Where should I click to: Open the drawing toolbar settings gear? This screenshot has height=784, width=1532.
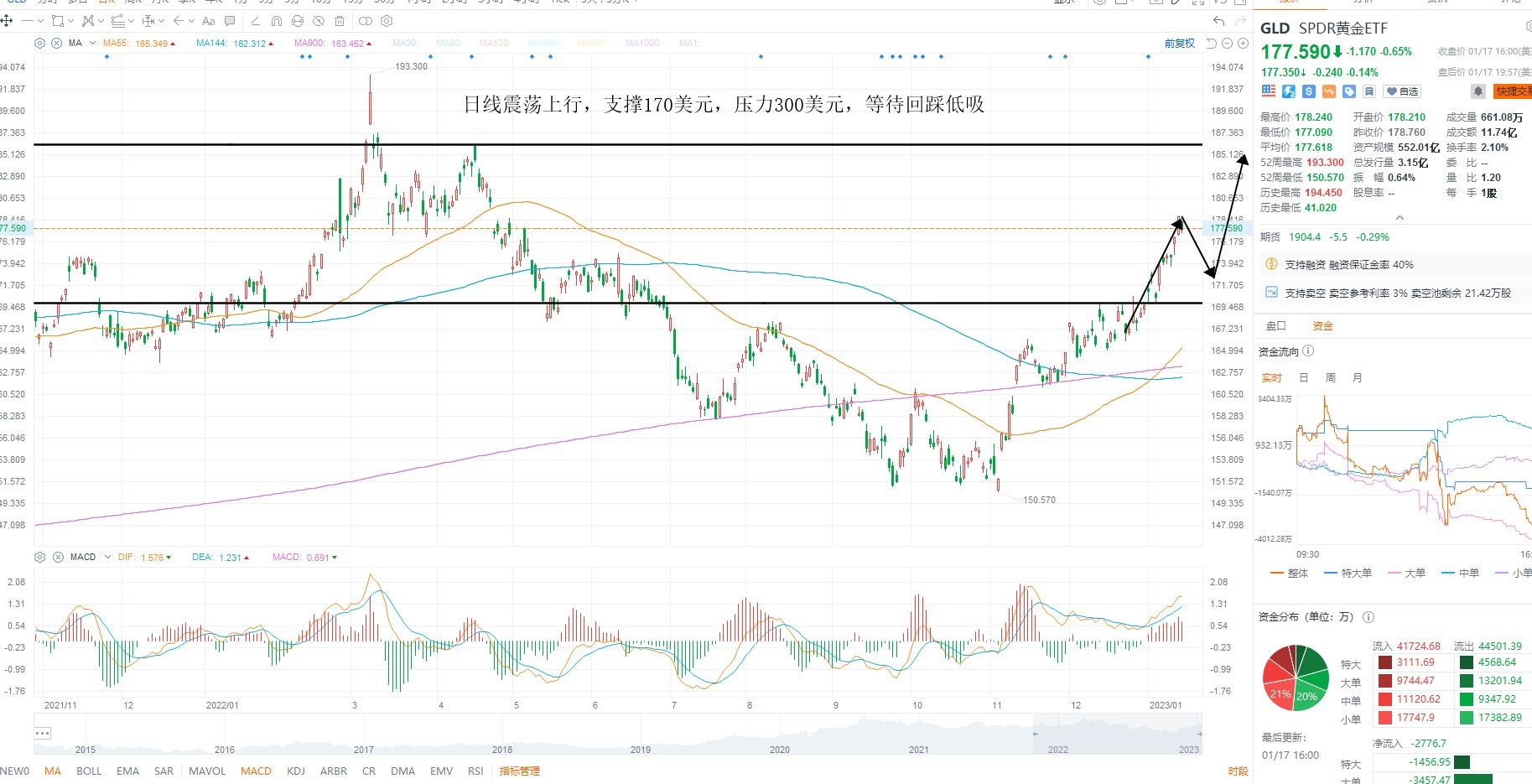[387, 21]
